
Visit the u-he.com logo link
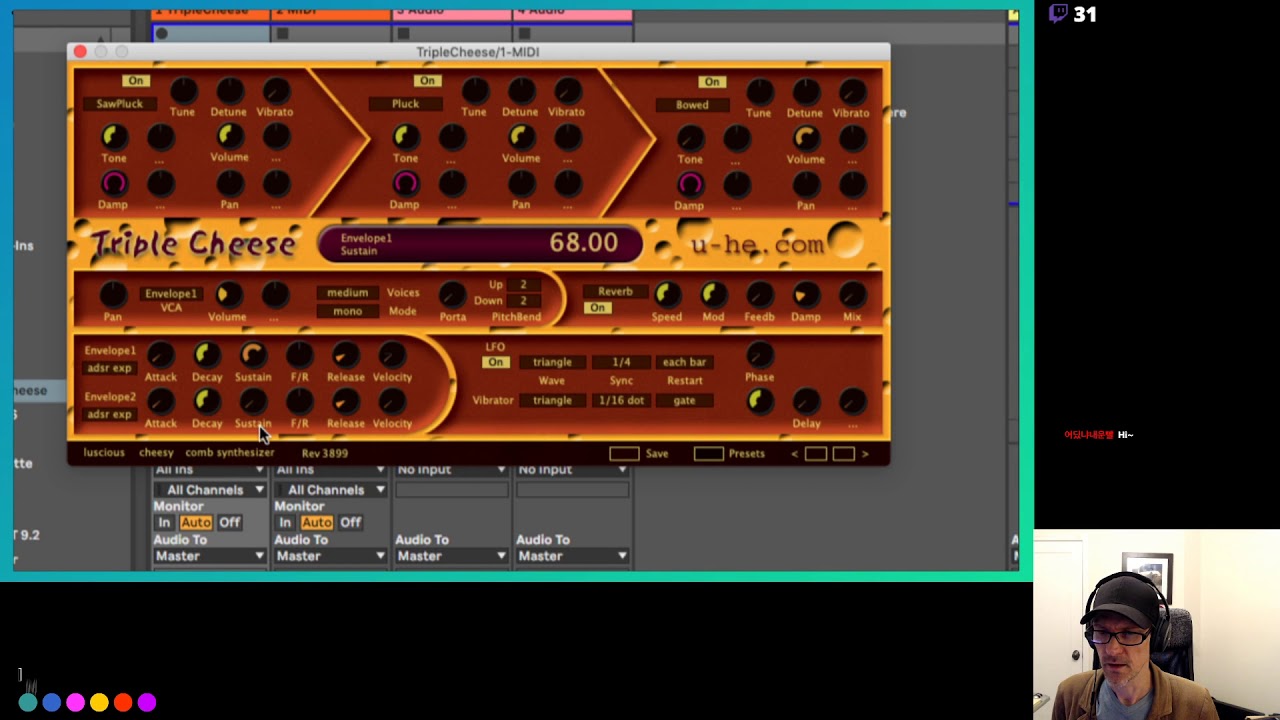(x=757, y=245)
